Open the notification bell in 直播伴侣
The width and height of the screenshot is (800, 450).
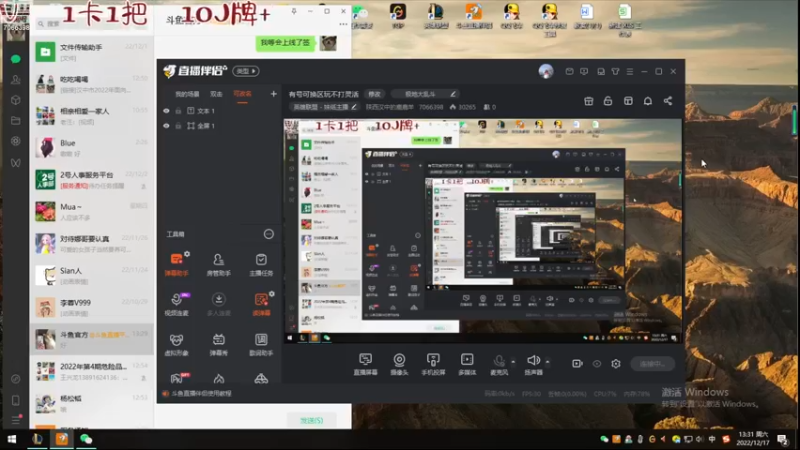click(647, 101)
